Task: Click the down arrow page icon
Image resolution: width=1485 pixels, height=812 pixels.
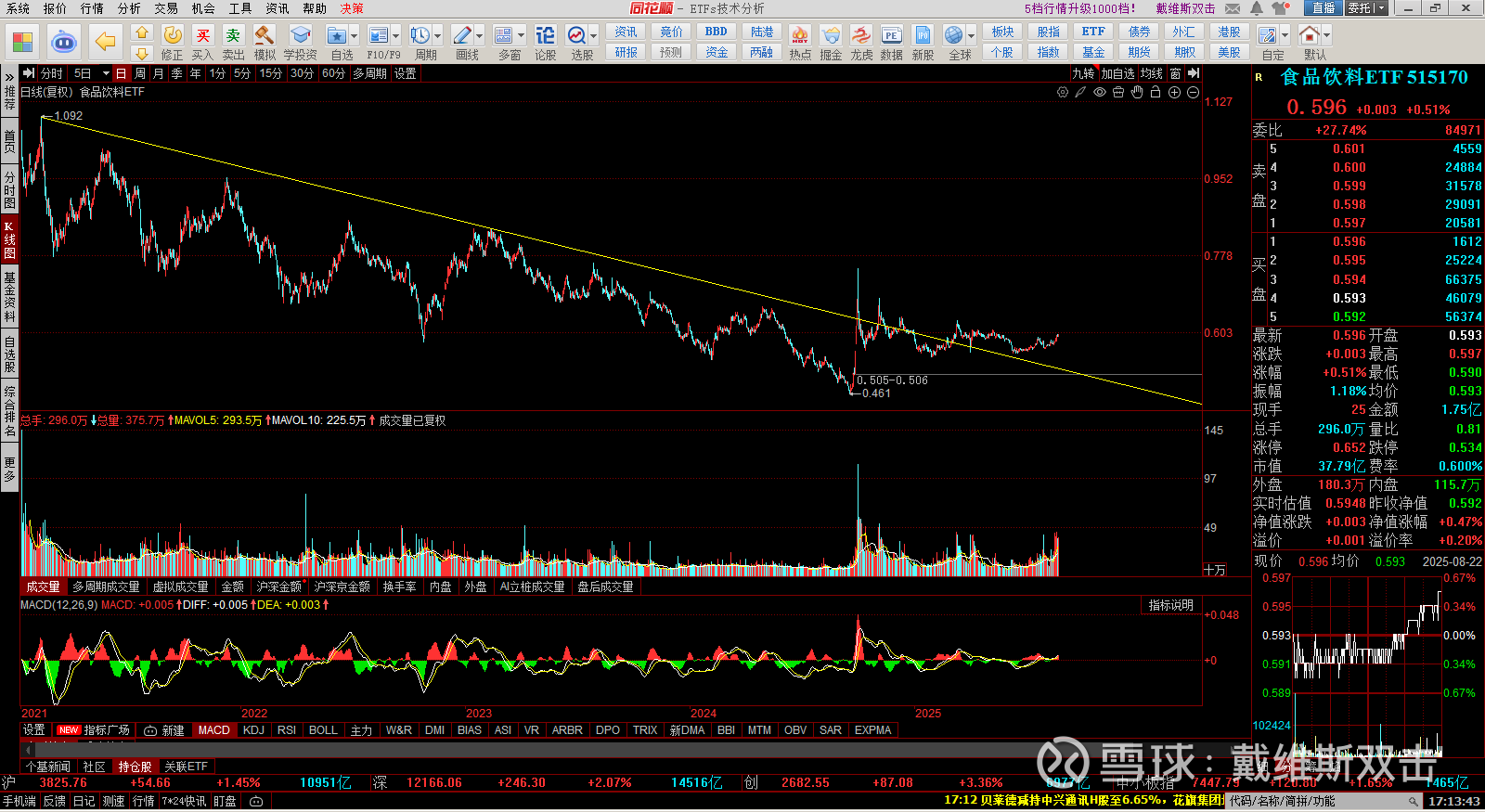Action: [x=142, y=53]
